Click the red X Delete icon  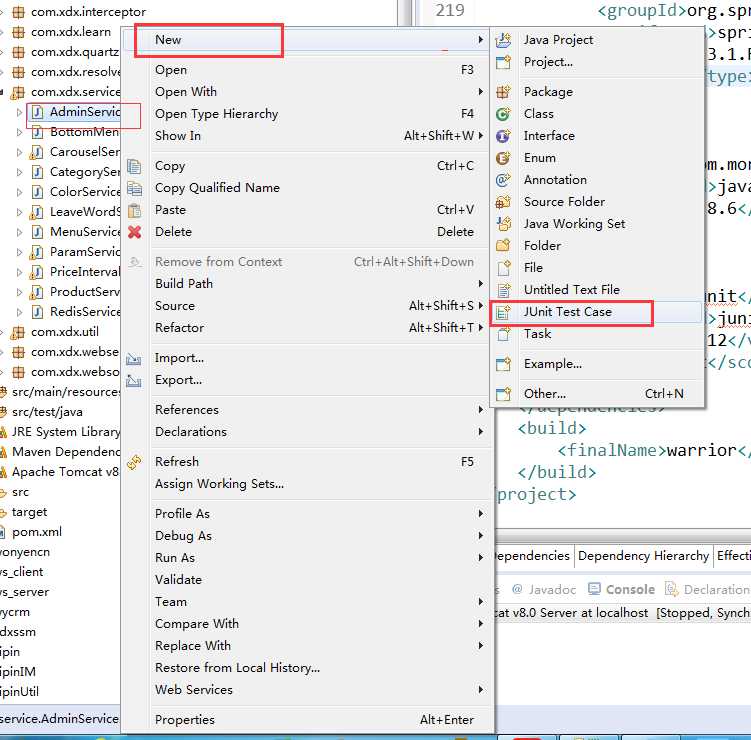(x=134, y=232)
